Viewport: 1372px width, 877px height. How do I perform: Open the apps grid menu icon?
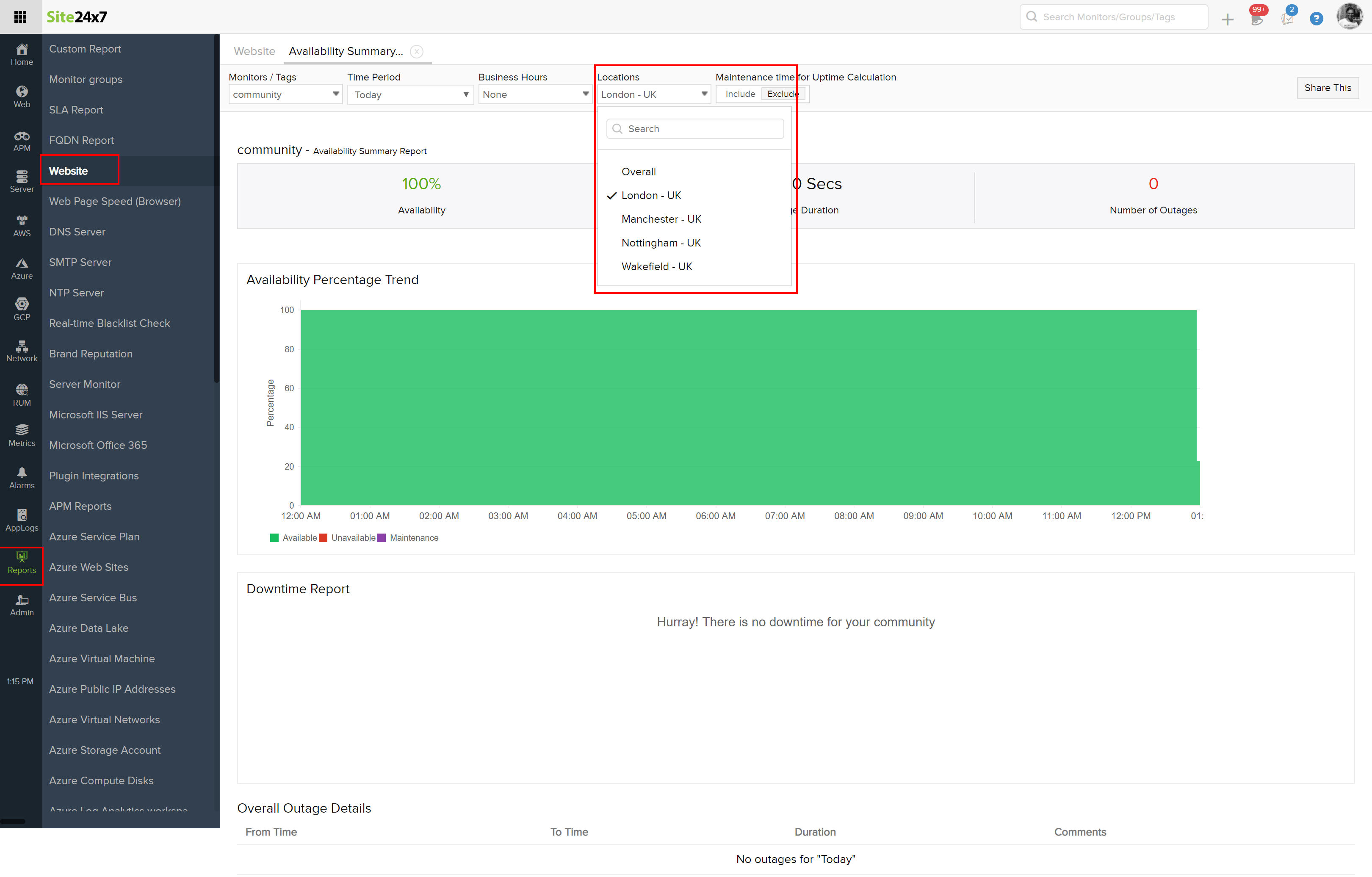(x=20, y=17)
